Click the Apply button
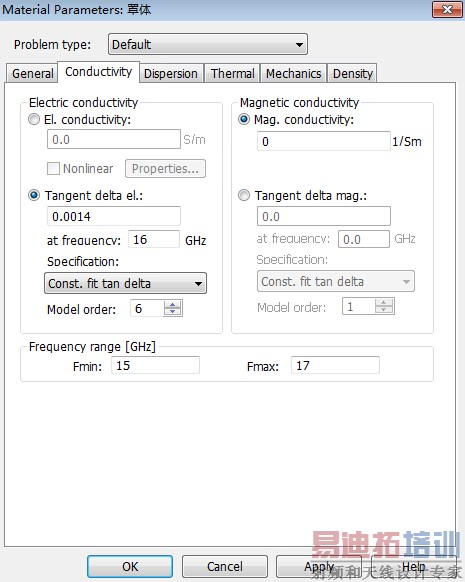465x582 pixels. (319, 566)
